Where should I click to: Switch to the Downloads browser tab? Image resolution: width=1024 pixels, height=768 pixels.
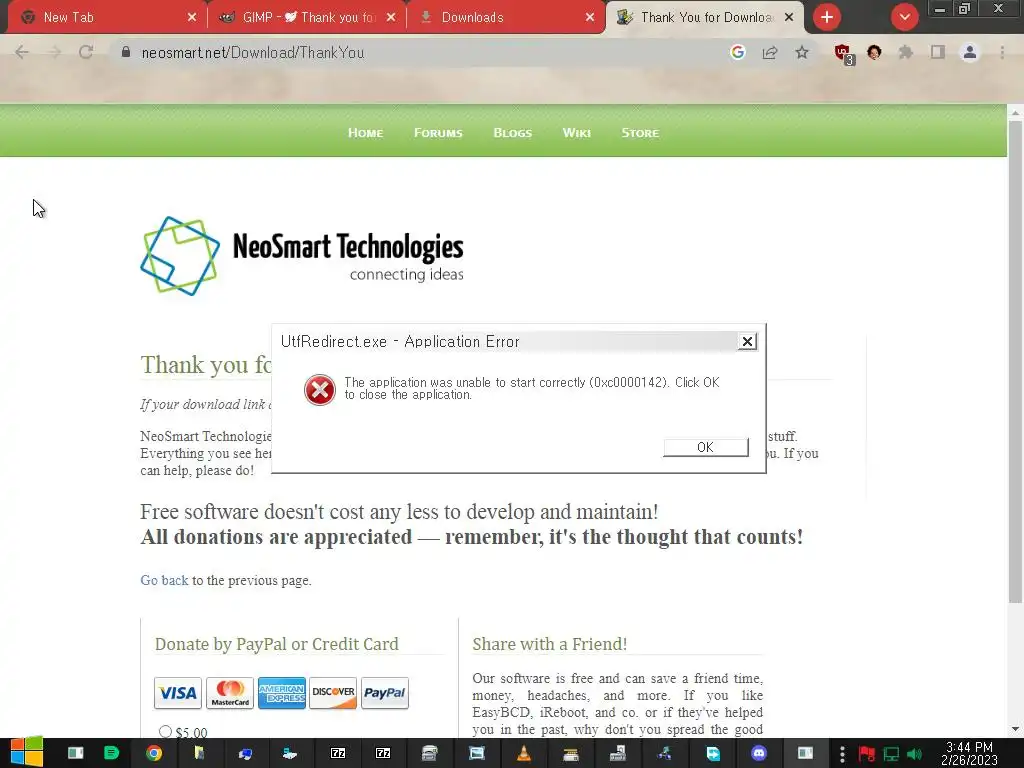tap(506, 18)
